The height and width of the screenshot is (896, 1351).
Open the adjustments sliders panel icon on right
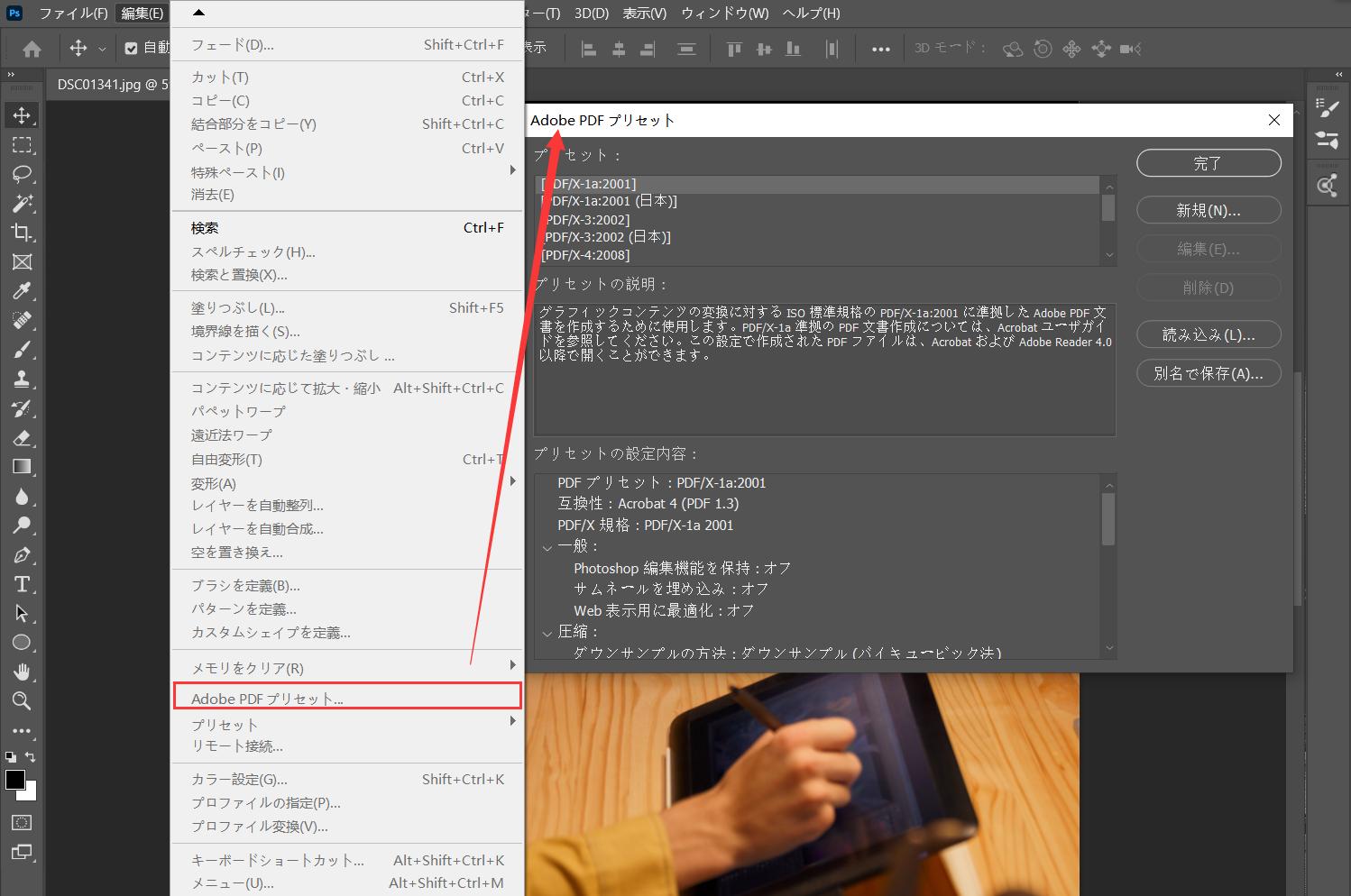(x=1328, y=140)
